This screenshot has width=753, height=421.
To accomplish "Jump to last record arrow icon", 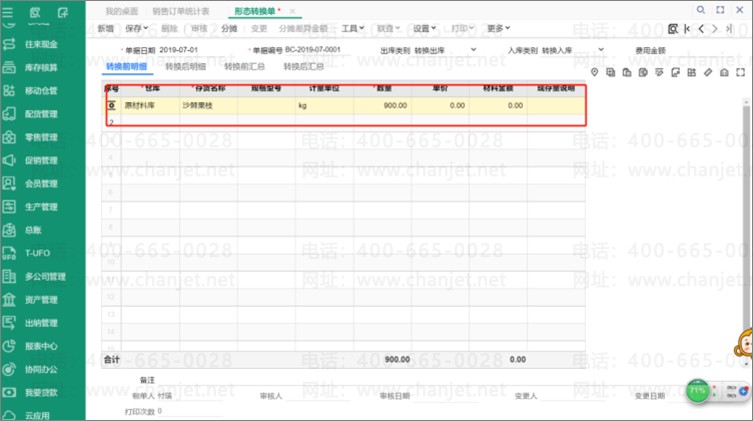I will (x=729, y=29).
